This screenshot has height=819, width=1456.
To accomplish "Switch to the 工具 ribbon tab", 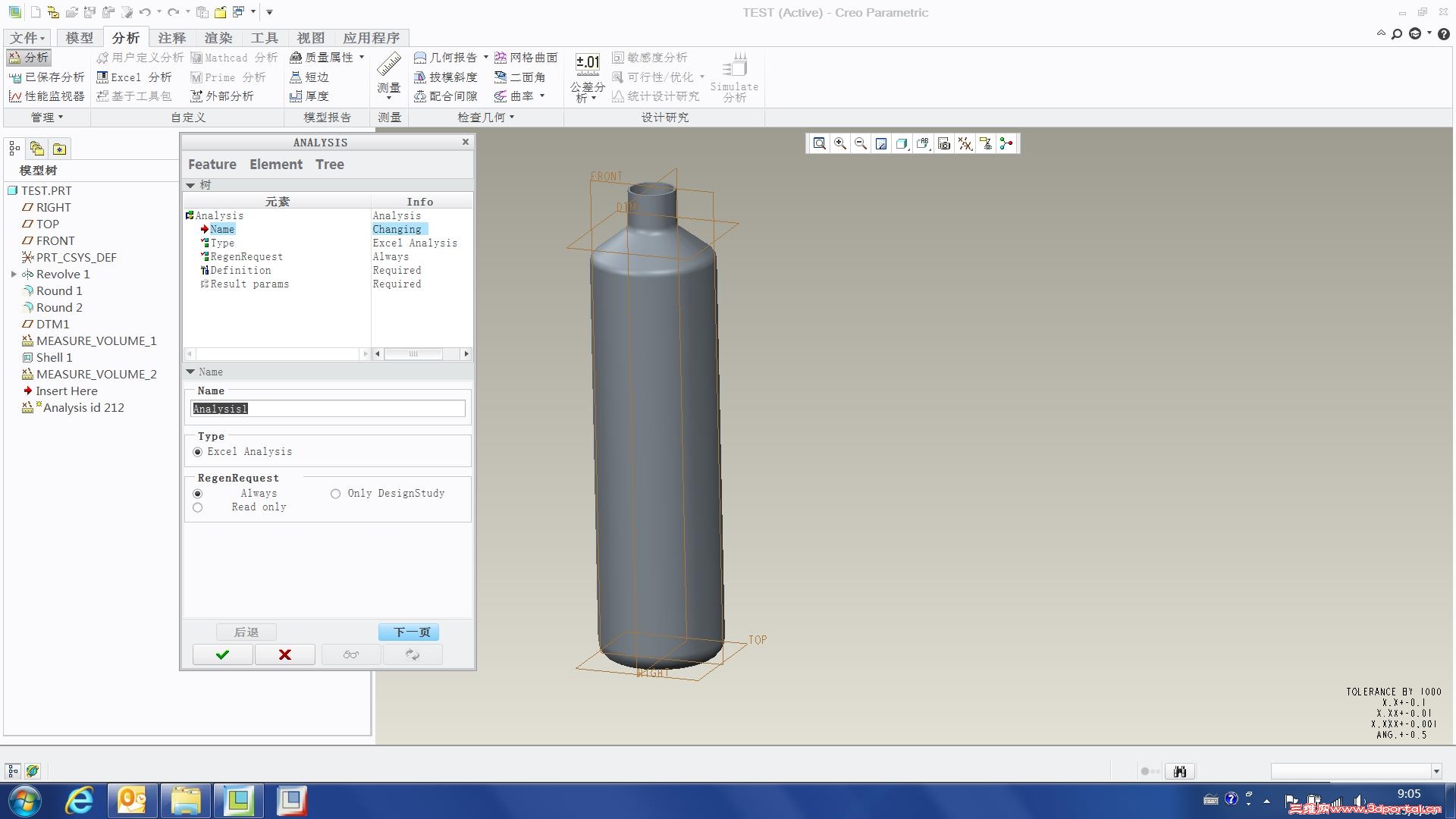I will click(265, 38).
